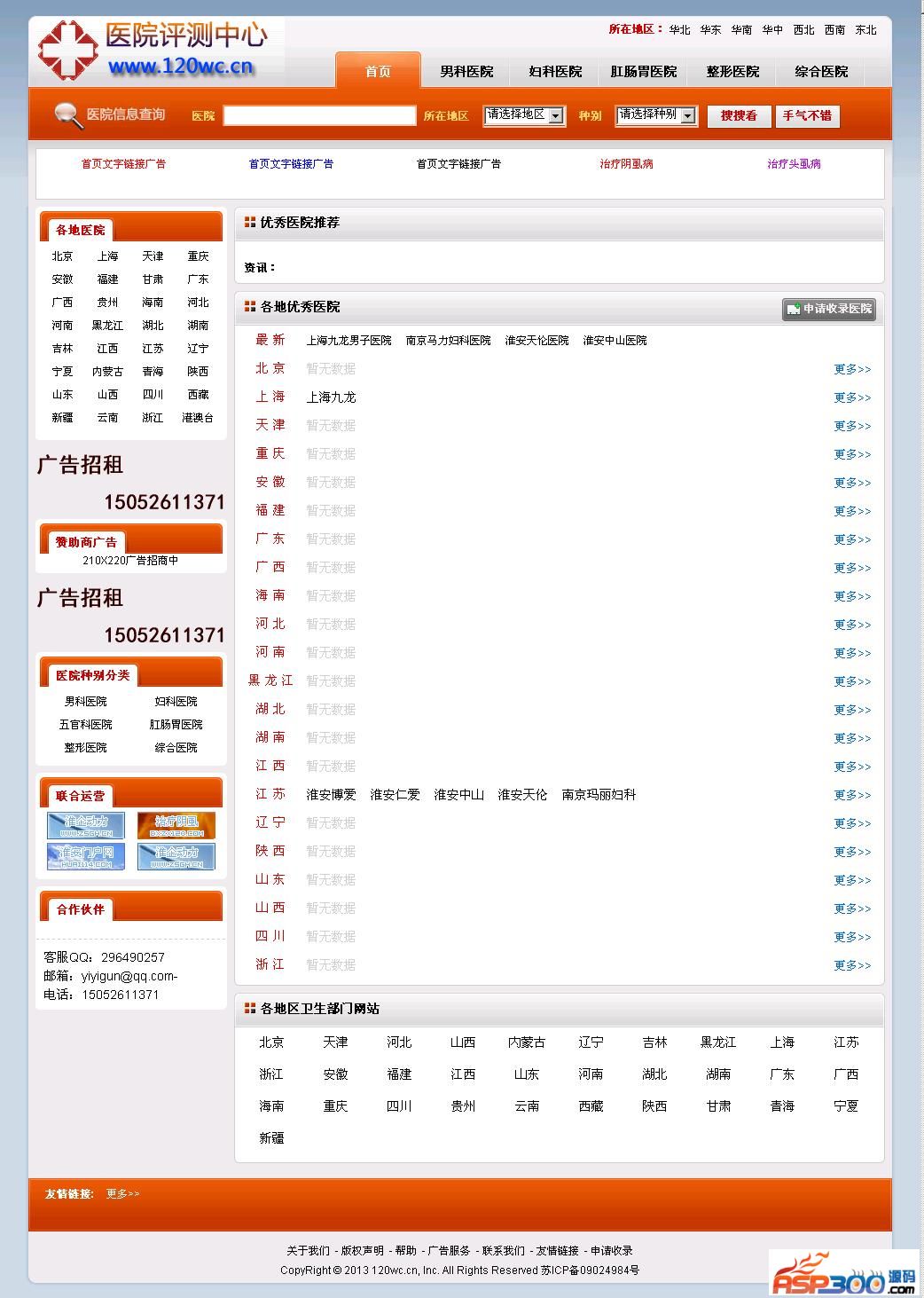This screenshot has width=924, height=1298.
Task: Open the 治疗阴虱病 ad link
Action: point(627,164)
